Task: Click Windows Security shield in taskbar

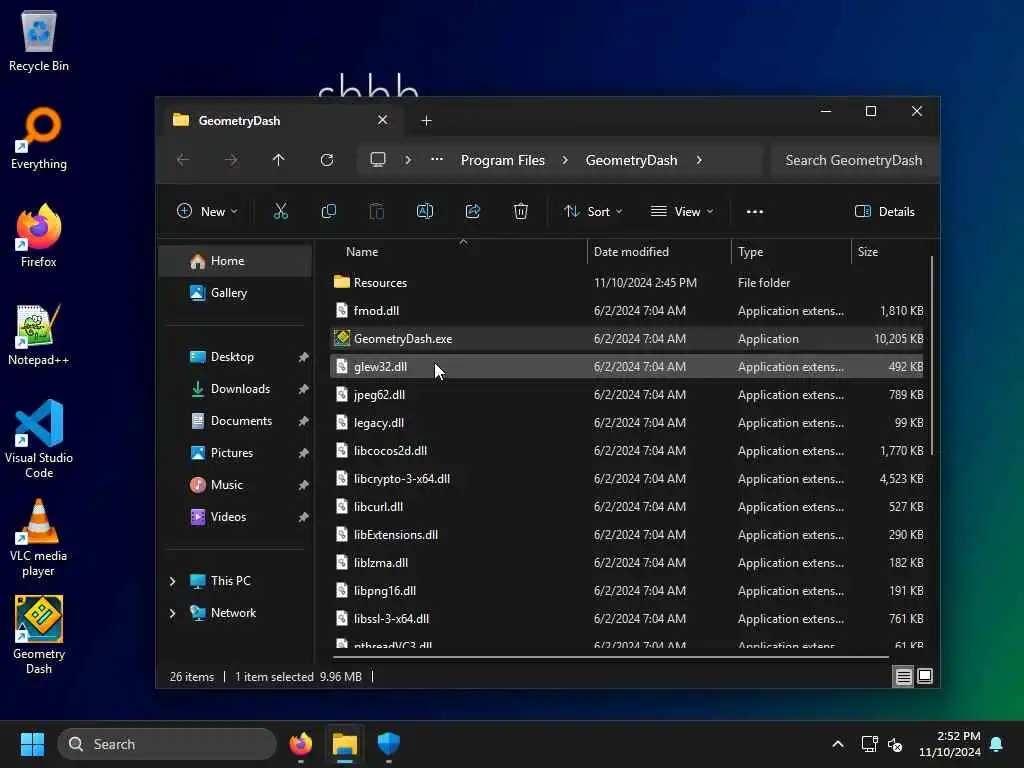Action: pos(389,744)
